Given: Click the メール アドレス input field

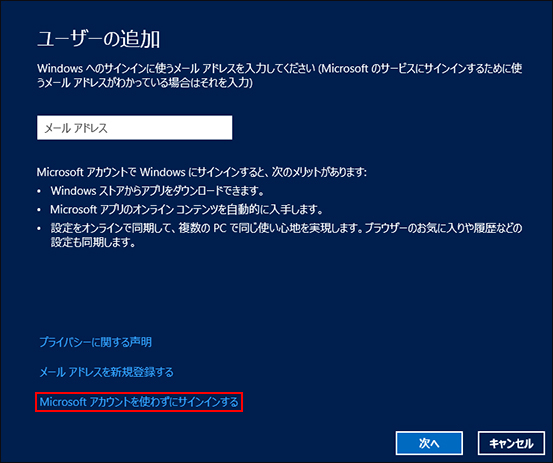Looking at the screenshot, I should point(134,128).
